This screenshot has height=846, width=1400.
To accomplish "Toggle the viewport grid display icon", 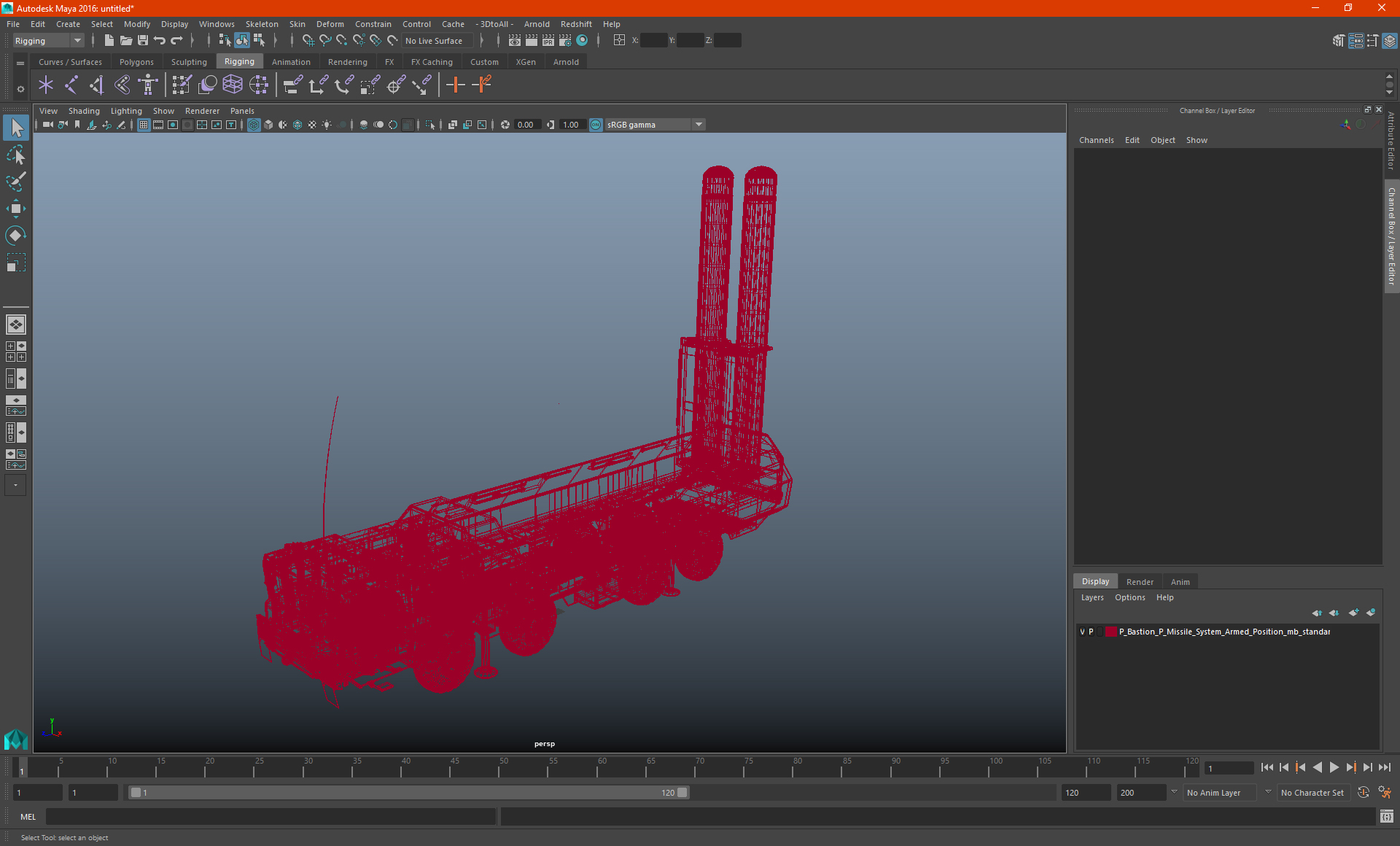I will tap(144, 125).
